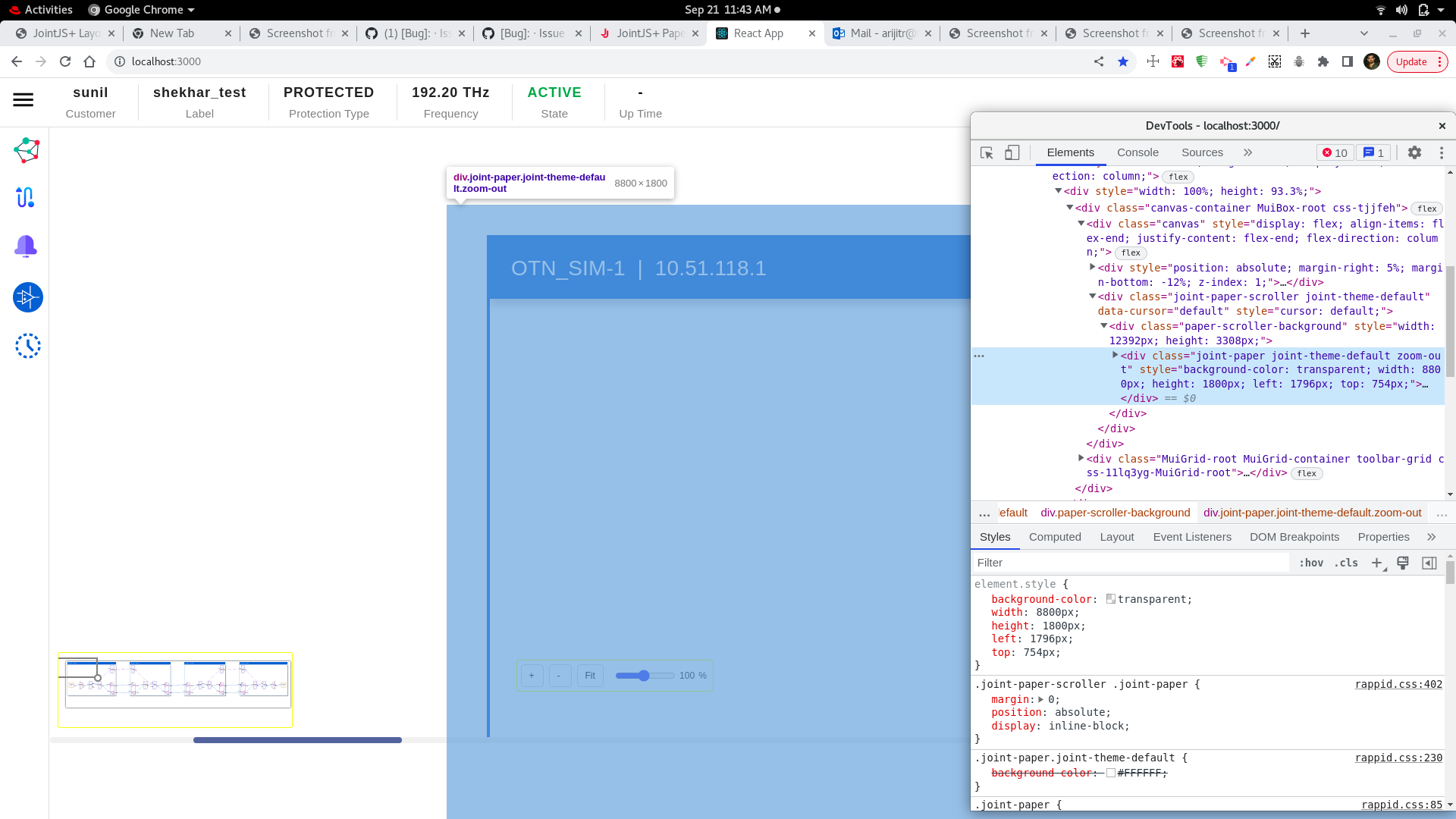Open more DevTools panels via chevron
The width and height of the screenshot is (1456, 819).
[1247, 152]
